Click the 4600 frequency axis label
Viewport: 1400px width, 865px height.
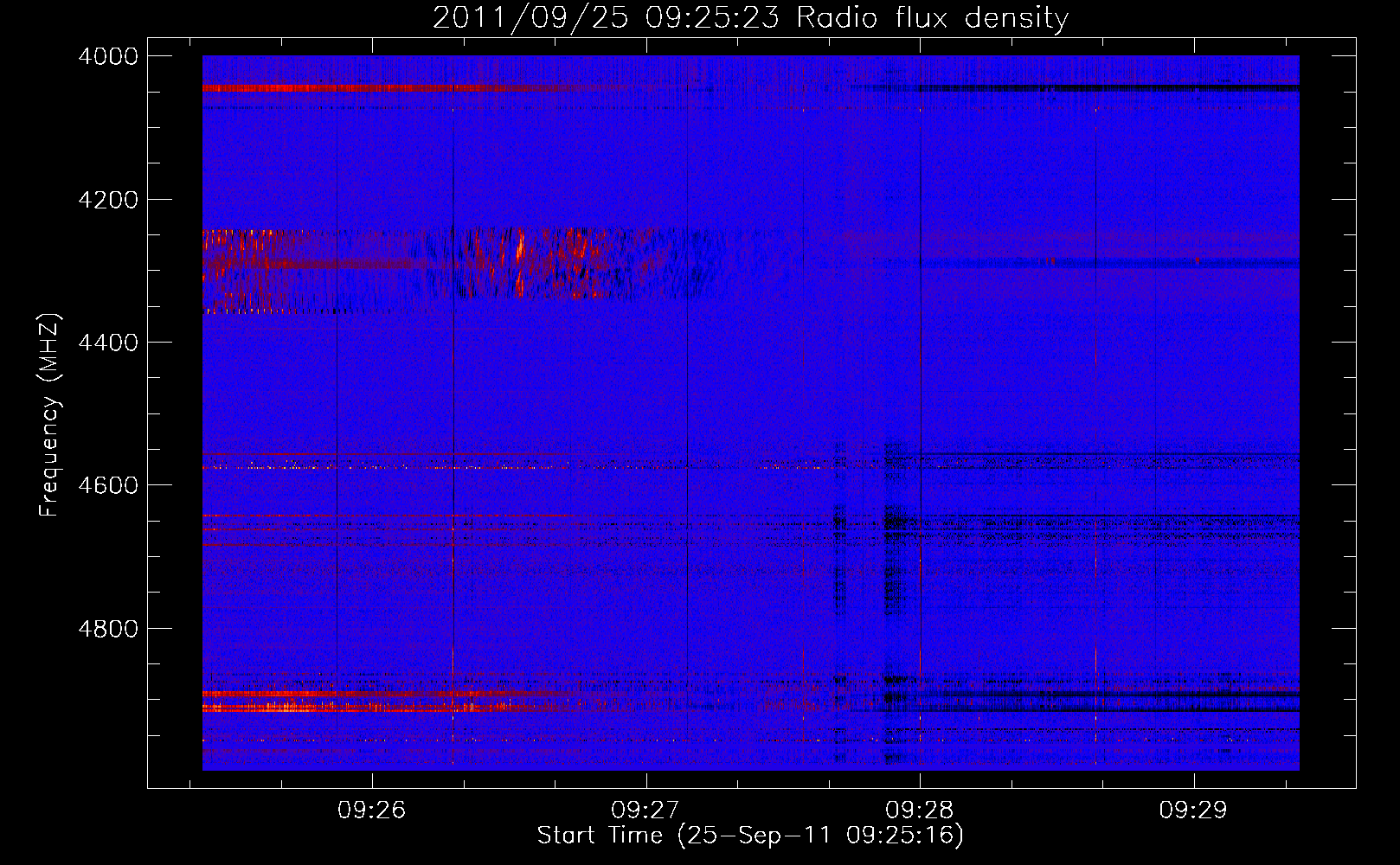click(107, 485)
